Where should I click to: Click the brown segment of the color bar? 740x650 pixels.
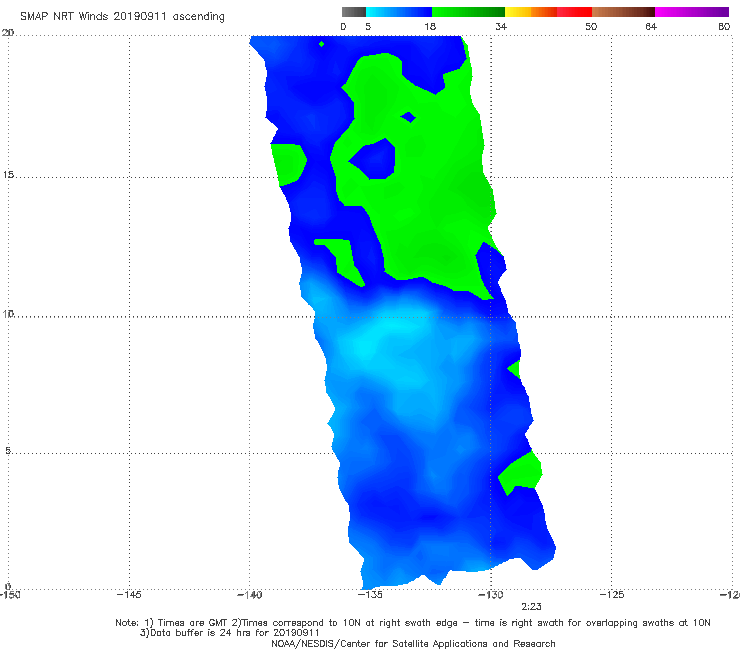623,12
